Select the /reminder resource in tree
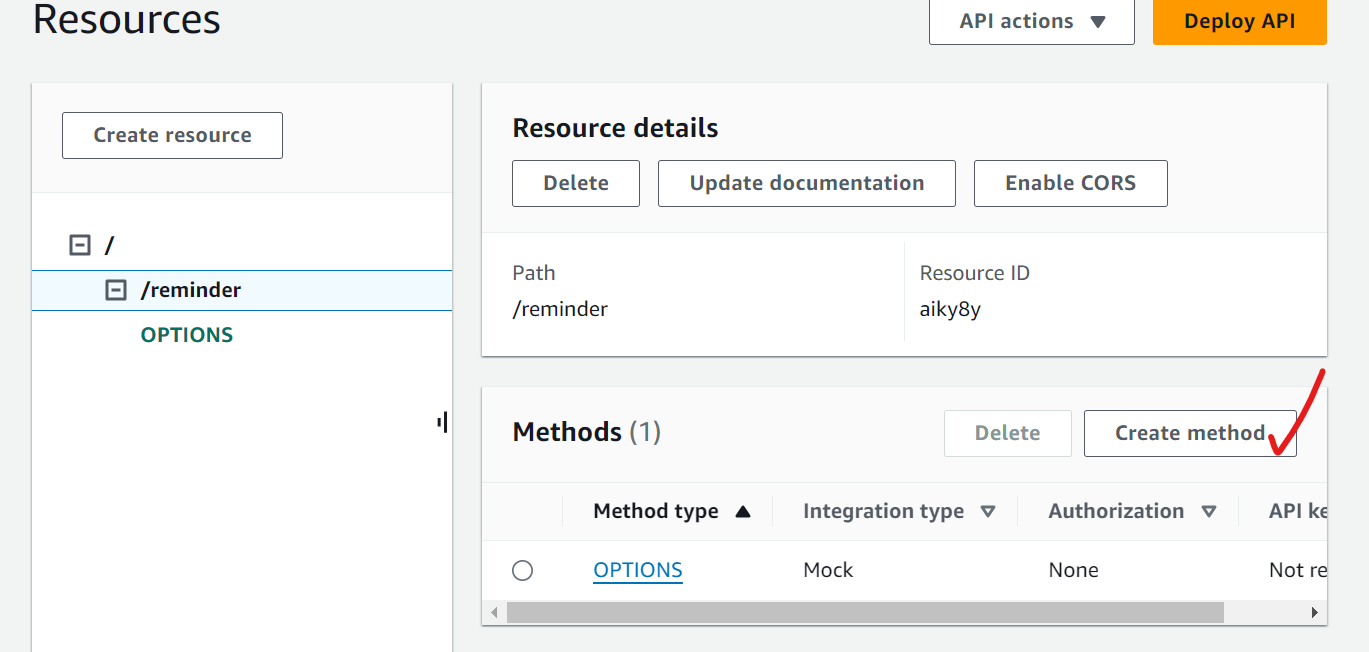The image size is (1369, 652). tap(191, 290)
